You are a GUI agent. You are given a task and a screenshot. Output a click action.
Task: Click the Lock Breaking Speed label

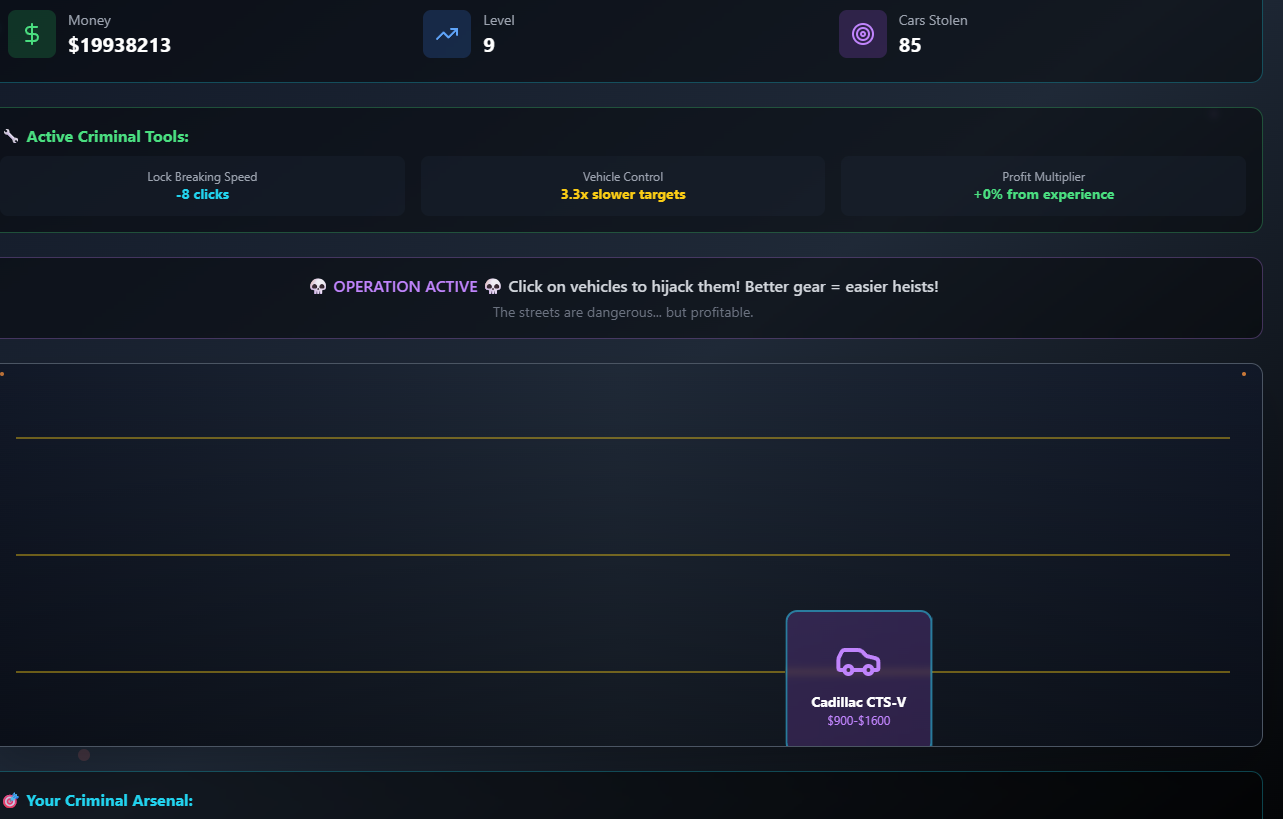coord(202,177)
